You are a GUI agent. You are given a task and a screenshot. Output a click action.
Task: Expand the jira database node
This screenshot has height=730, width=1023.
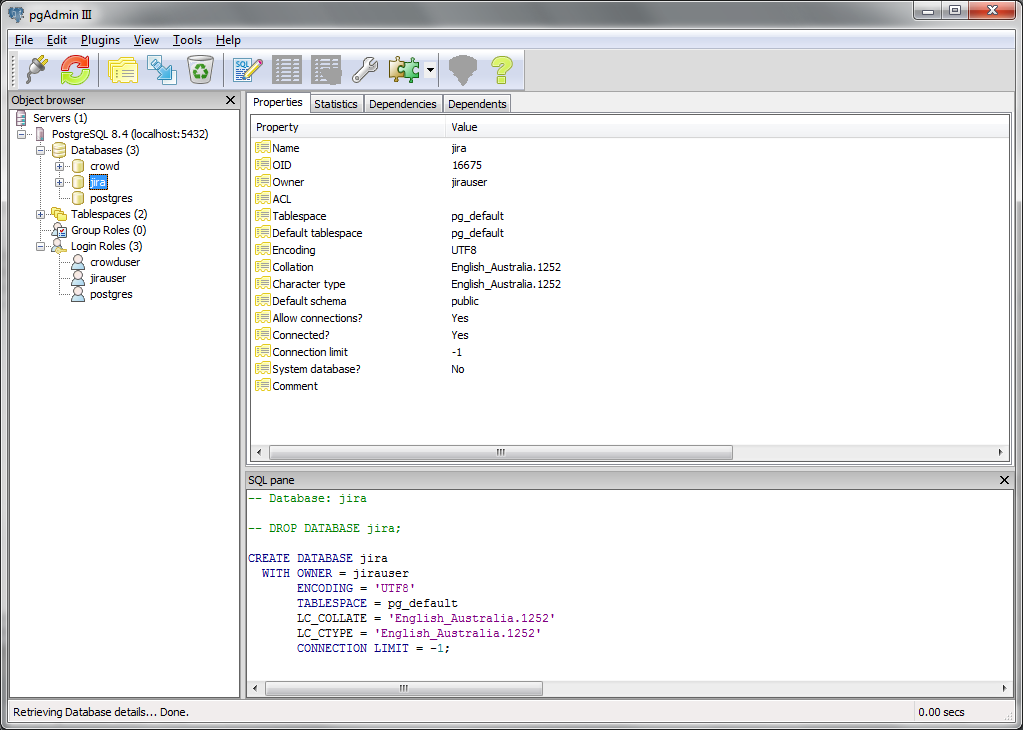coord(59,182)
